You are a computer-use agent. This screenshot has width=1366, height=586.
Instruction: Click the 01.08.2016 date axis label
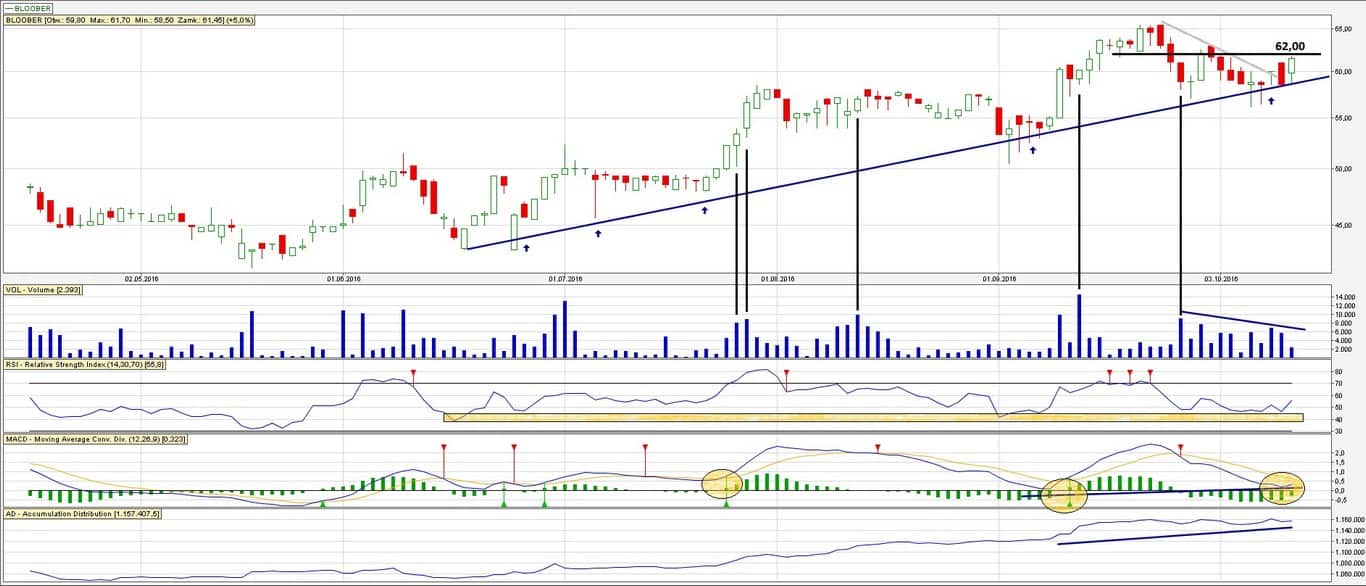[x=777, y=279]
